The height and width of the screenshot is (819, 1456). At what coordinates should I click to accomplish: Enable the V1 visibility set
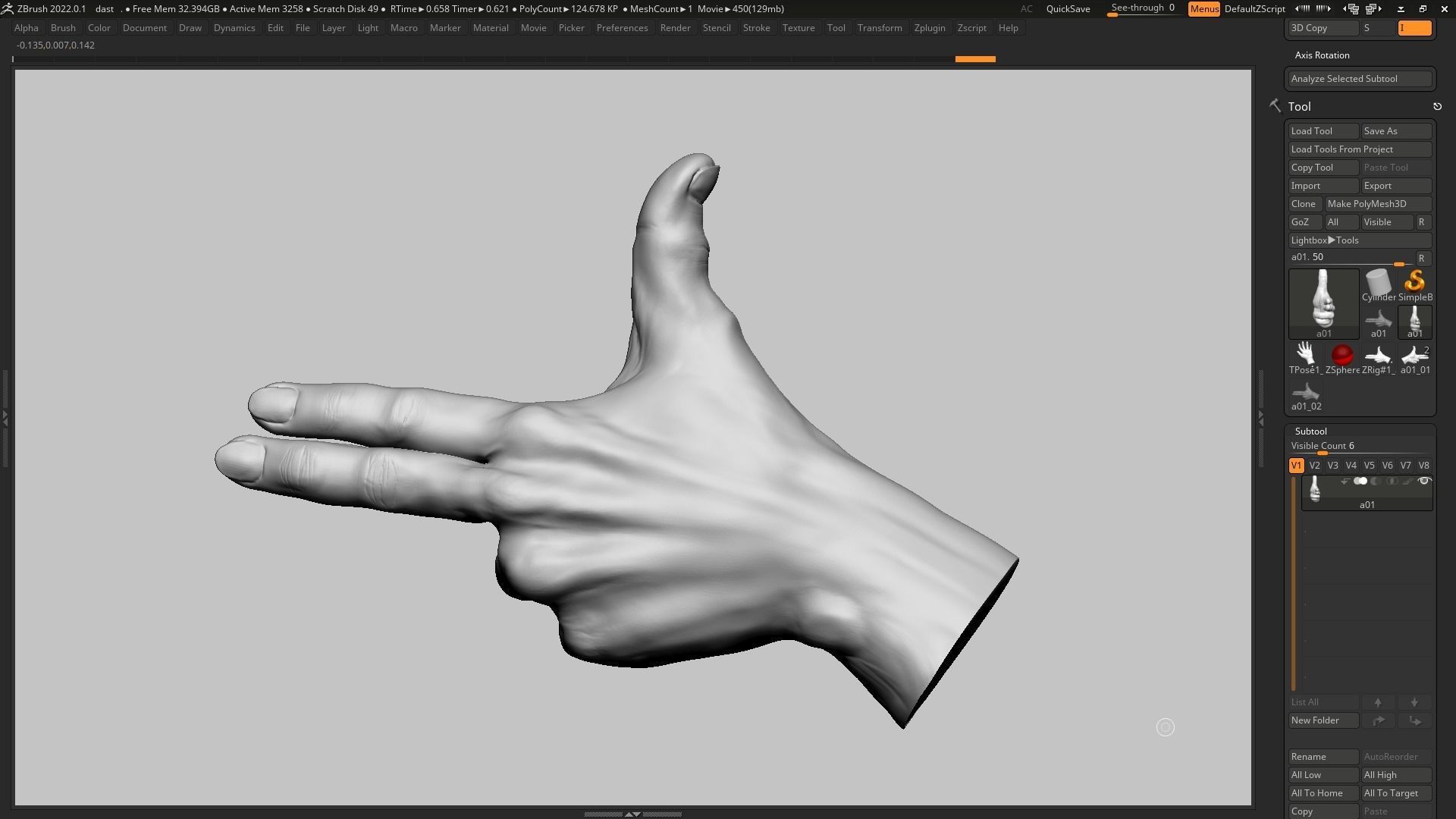[x=1296, y=466]
